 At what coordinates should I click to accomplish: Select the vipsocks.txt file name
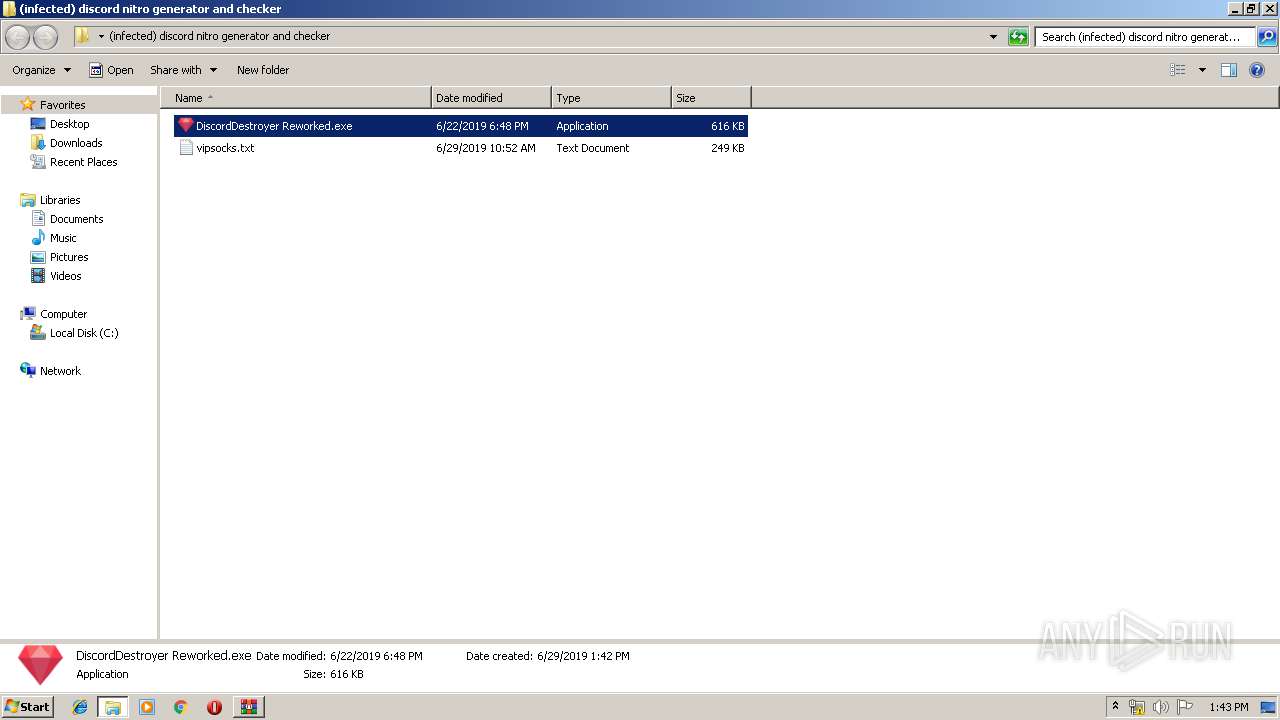[x=225, y=148]
